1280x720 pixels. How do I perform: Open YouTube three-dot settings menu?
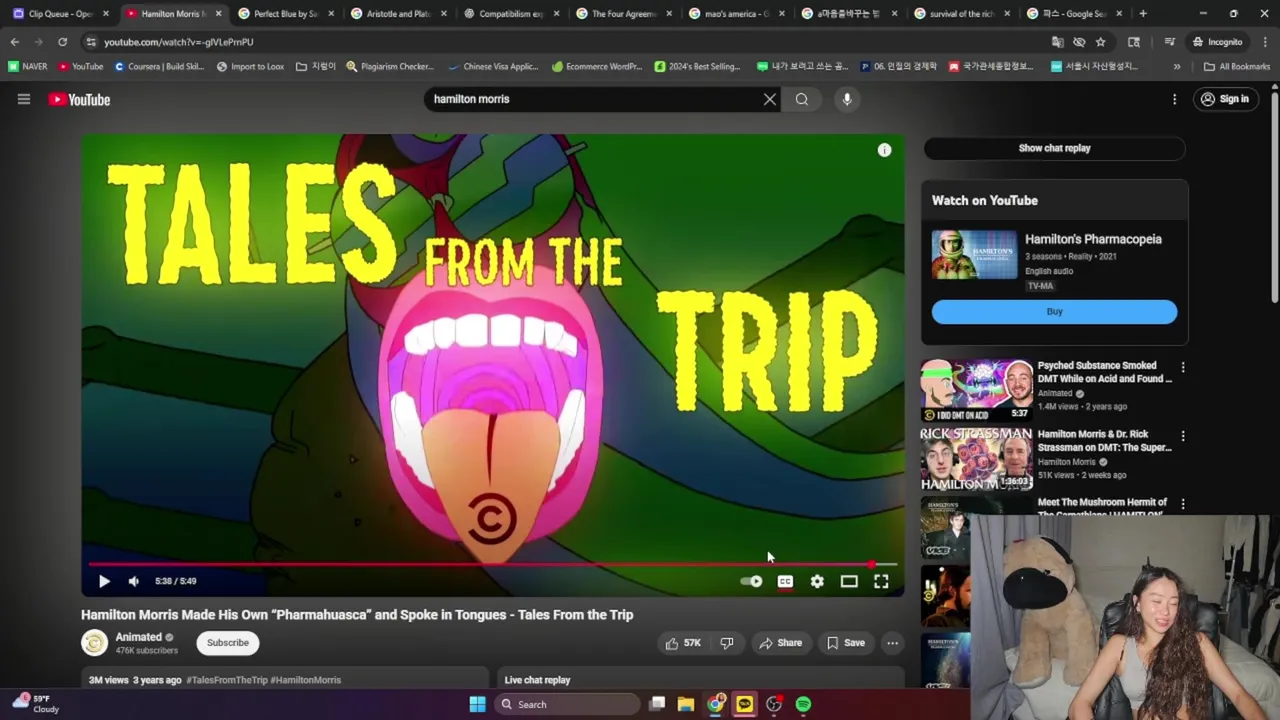1175,99
